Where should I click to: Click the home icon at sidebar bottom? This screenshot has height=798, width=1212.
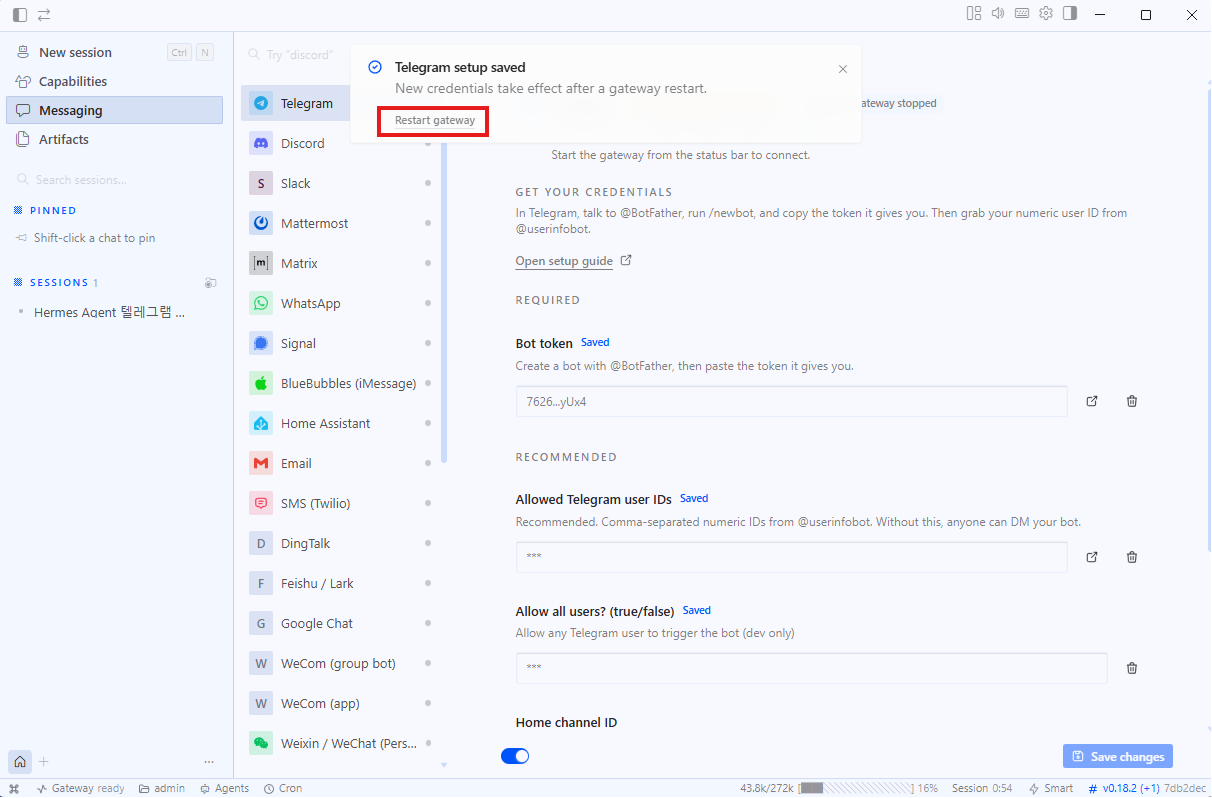point(20,762)
